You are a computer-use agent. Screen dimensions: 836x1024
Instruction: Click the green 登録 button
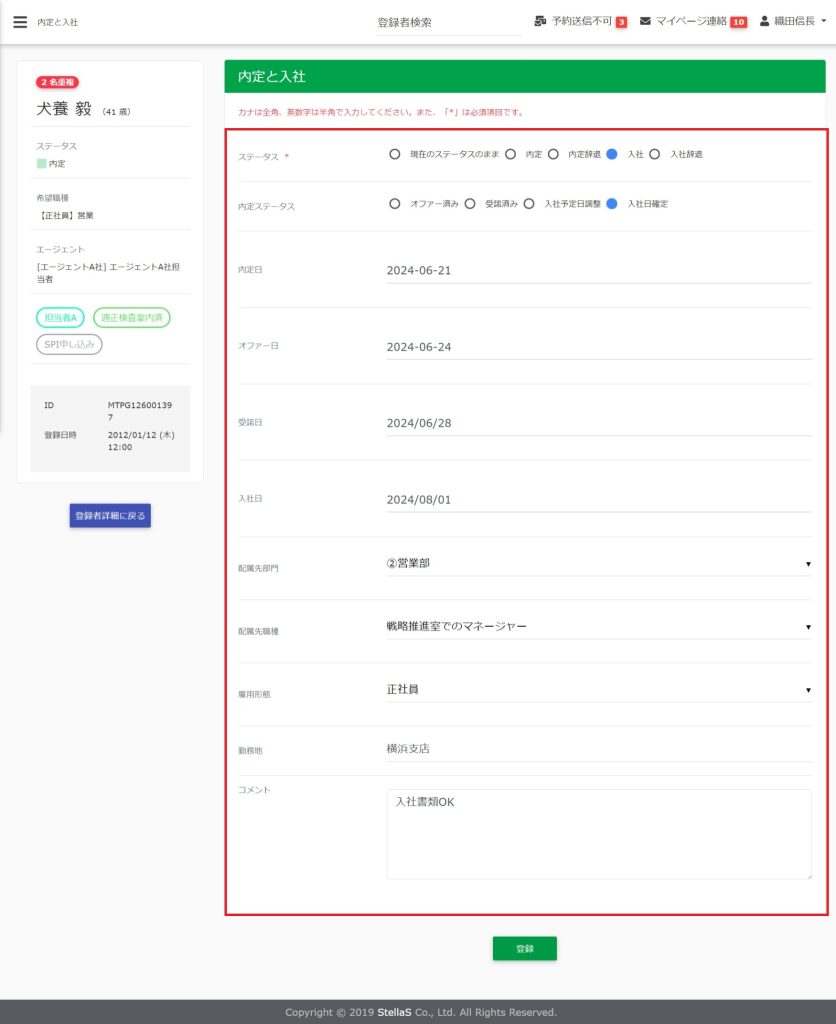click(x=524, y=949)
